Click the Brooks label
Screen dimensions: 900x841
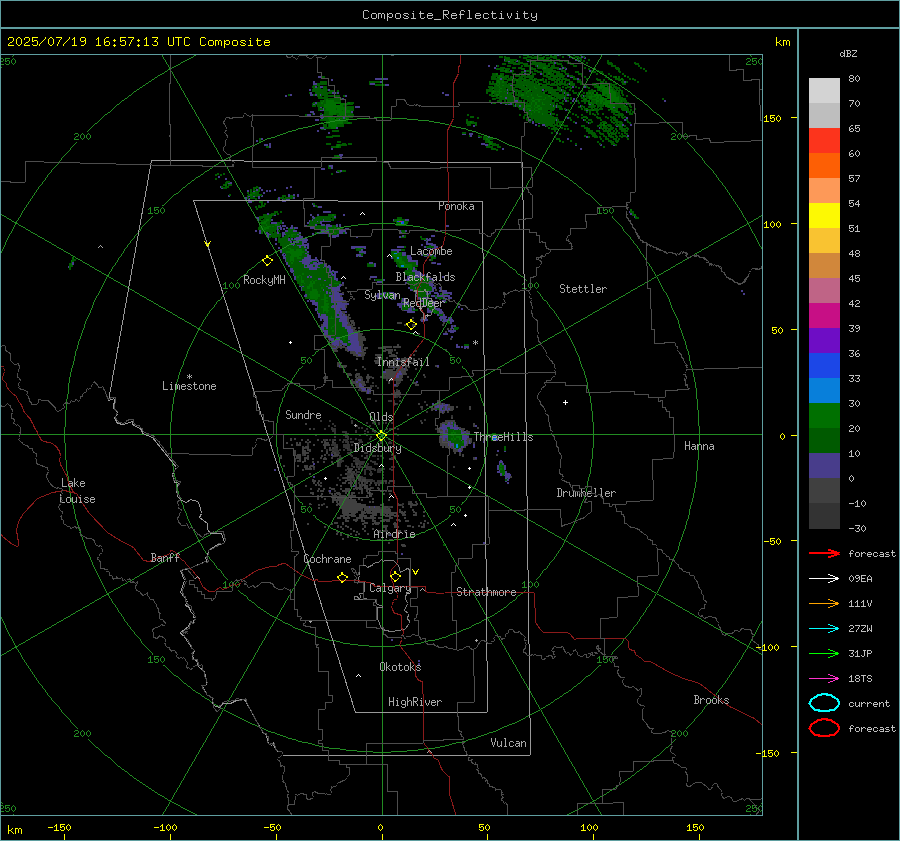coord(711,700)
